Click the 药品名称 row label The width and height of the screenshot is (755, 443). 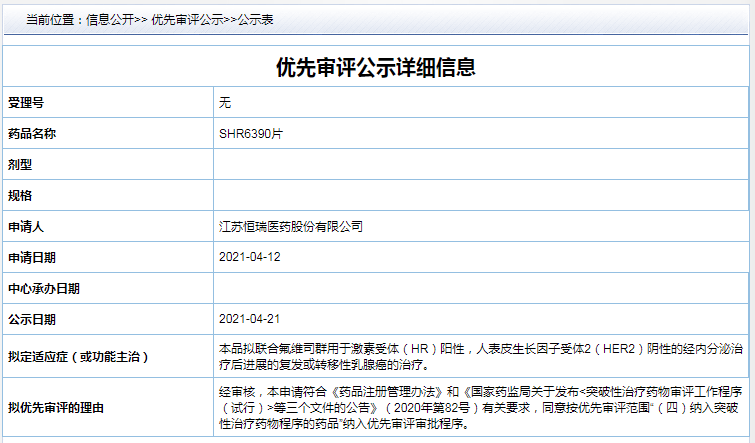32,134
